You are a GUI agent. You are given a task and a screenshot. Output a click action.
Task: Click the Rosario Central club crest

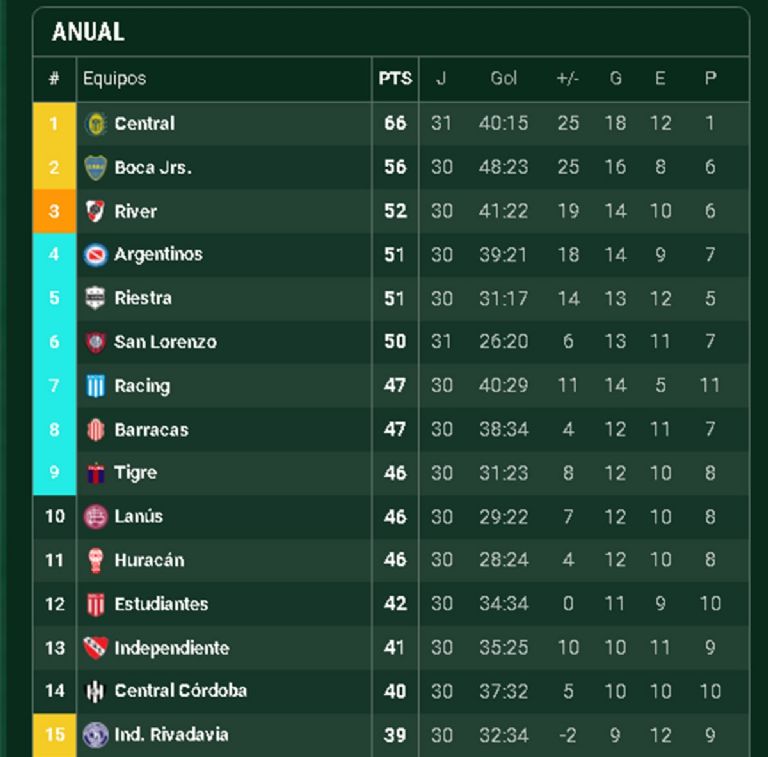click(96, 124)
